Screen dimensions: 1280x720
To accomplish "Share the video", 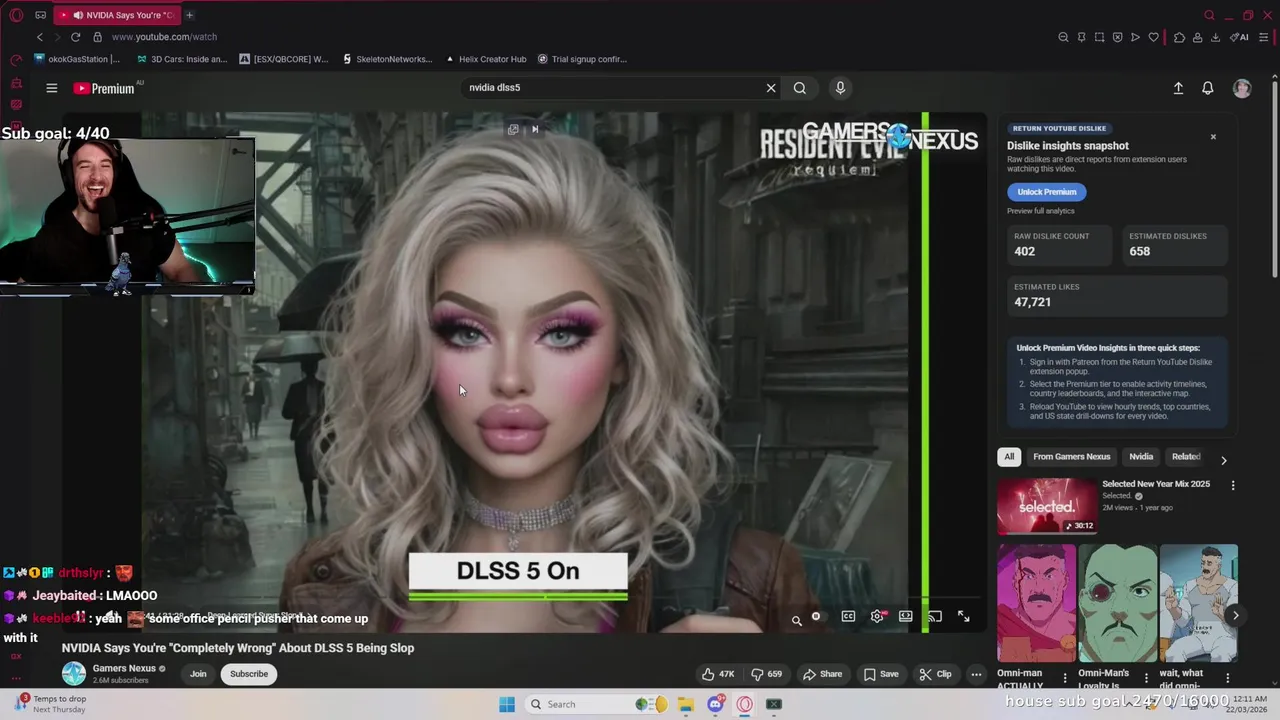I will click(x=823, y=674).
